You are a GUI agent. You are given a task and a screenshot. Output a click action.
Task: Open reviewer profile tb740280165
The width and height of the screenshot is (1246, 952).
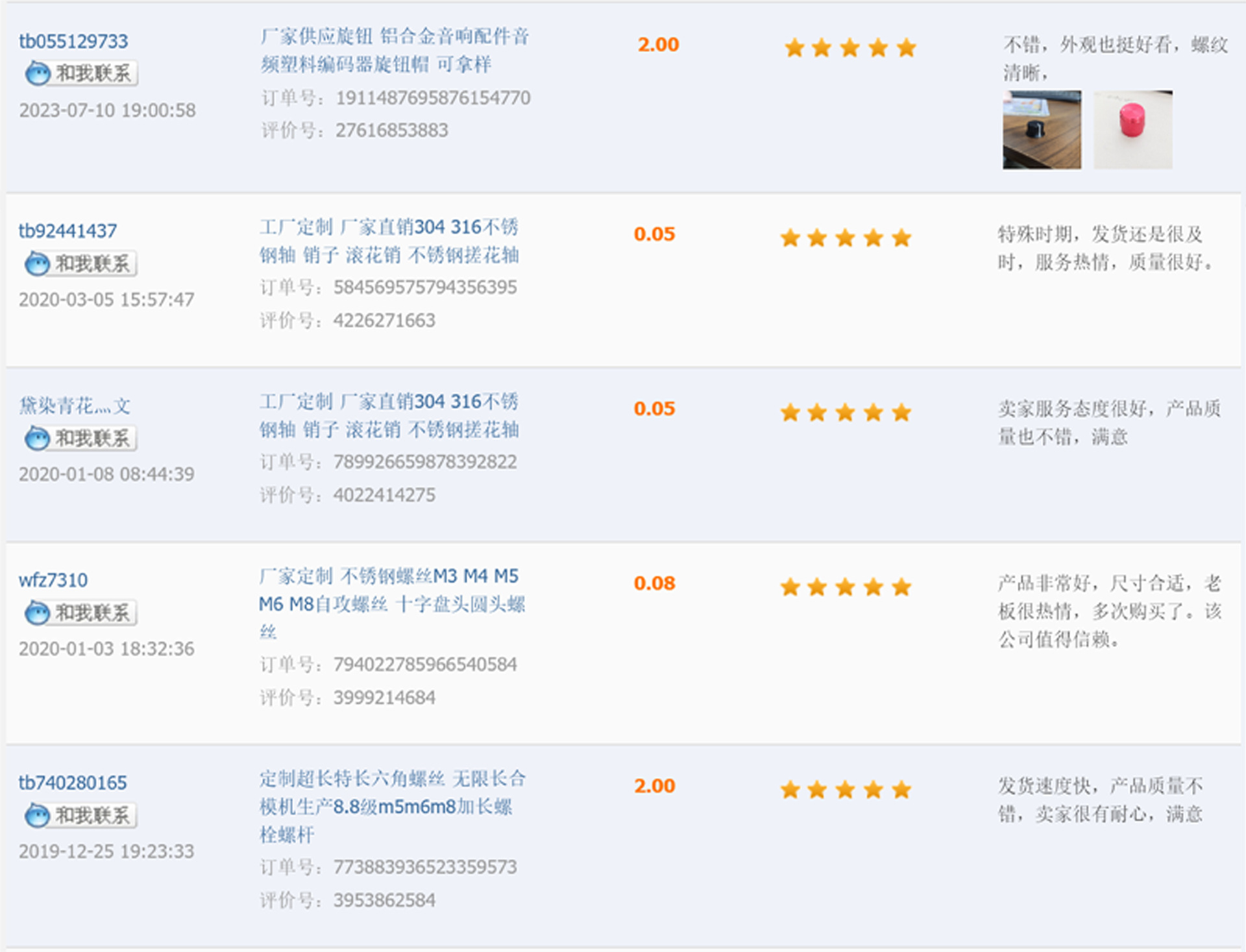(x=73, y=783)
